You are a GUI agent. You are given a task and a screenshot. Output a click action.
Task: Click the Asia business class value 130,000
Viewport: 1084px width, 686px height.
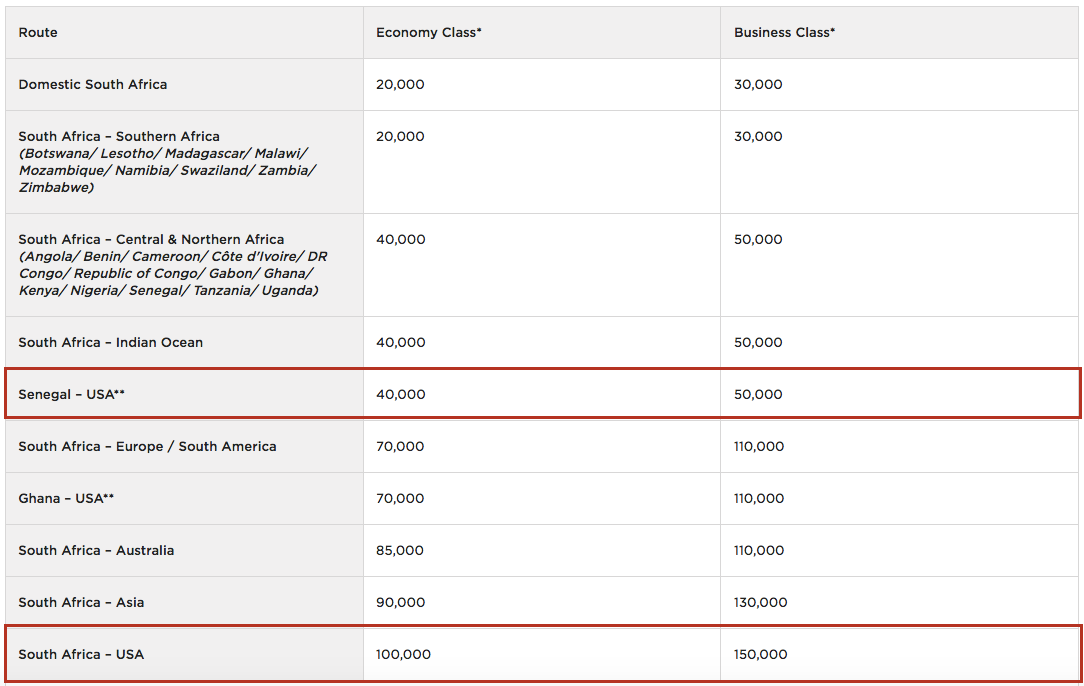pyautogui.click(x=760, y=603)
